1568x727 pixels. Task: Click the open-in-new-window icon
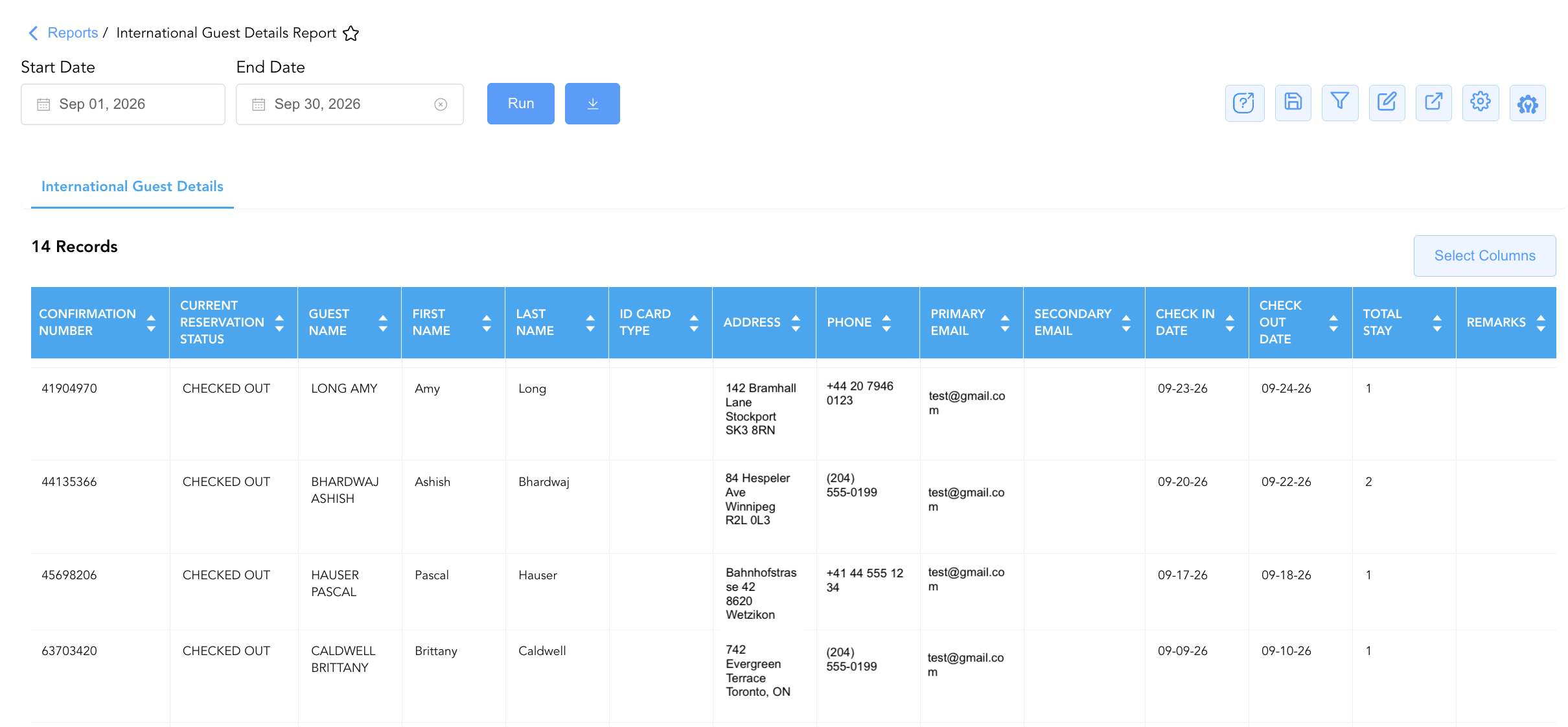pyautogui.click(x=1433, y=103)
